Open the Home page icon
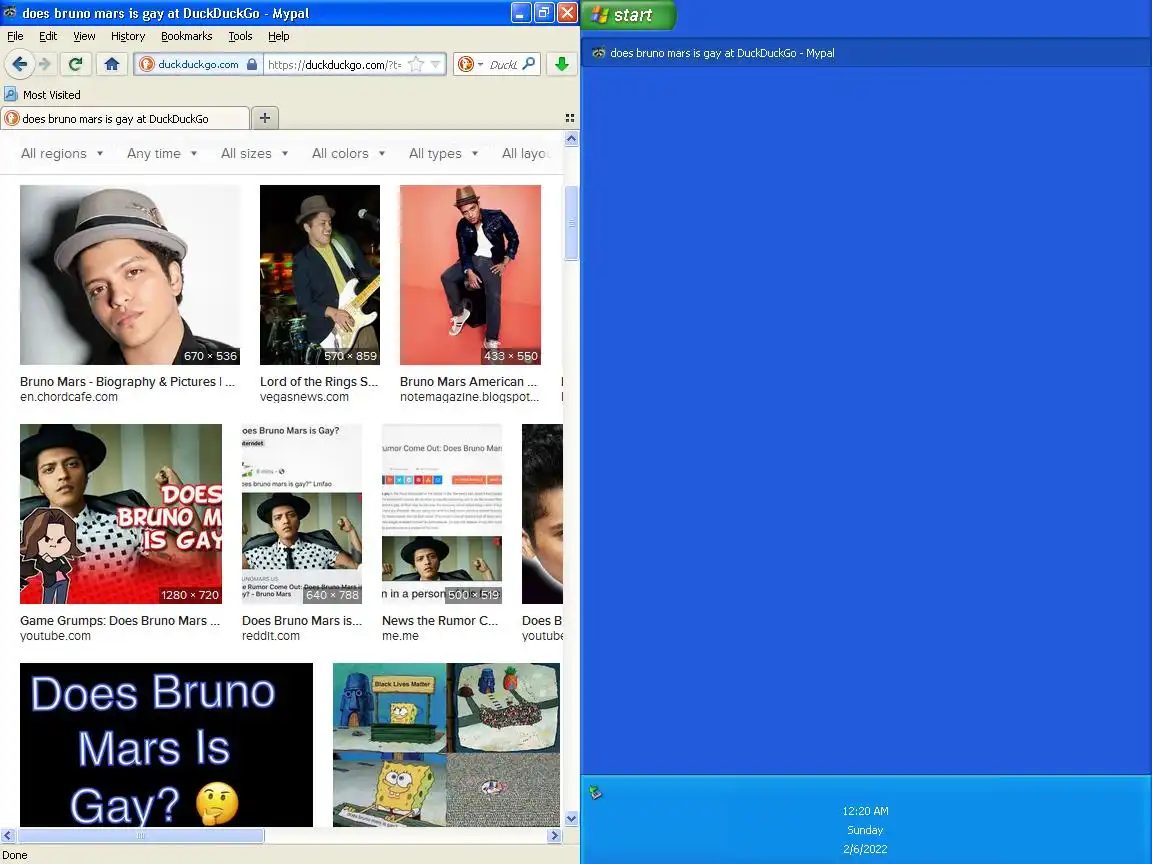The width and height of the screenshot is (1152, 864). point(112,65)
